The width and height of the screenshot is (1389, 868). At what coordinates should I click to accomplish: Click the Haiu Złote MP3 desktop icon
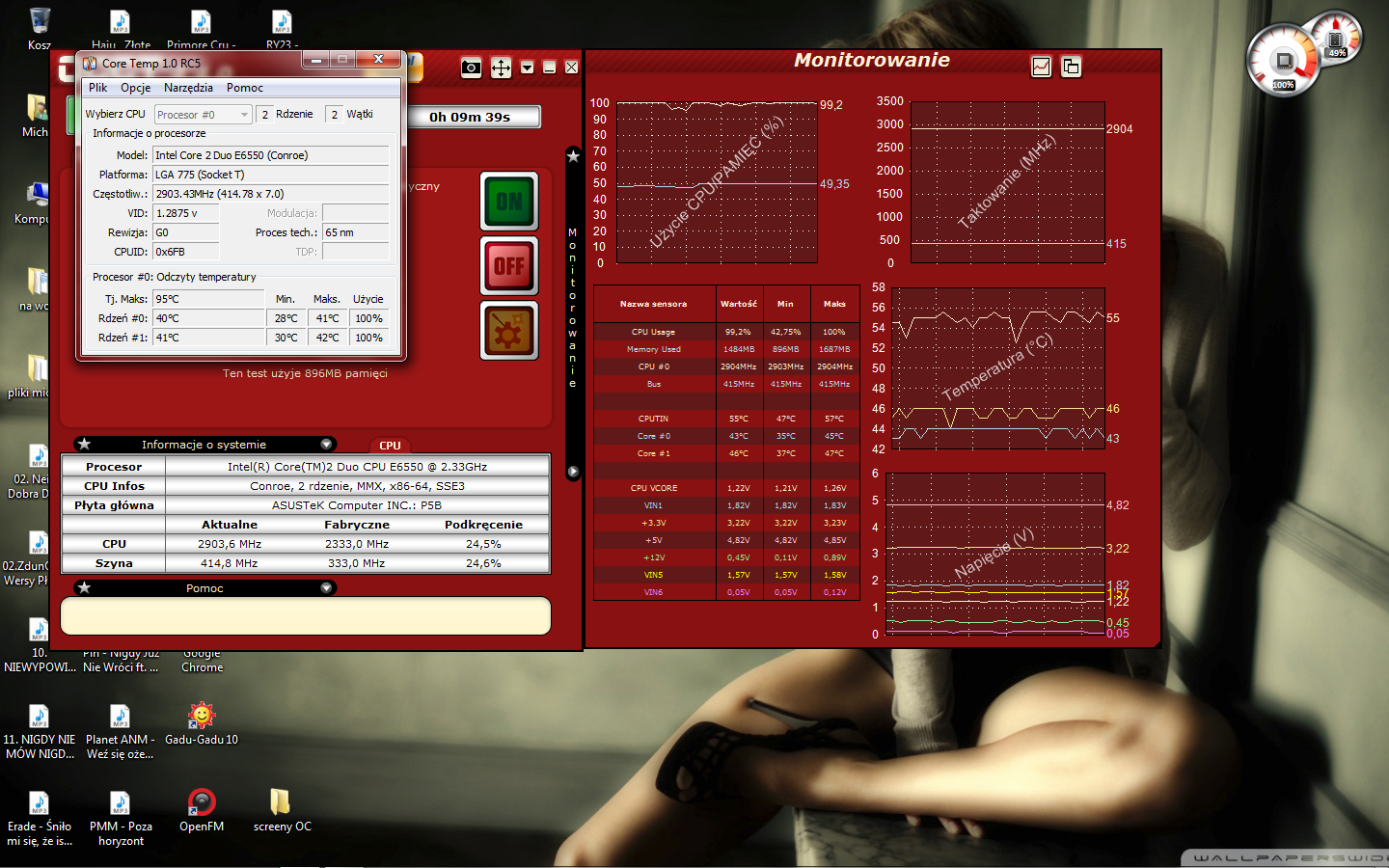coord(121,29)
